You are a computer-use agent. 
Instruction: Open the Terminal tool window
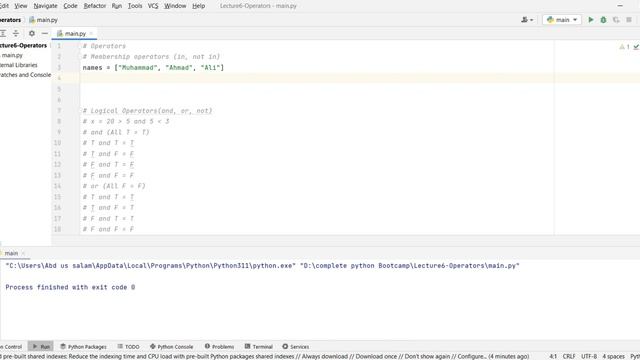(x=259, y=347)
